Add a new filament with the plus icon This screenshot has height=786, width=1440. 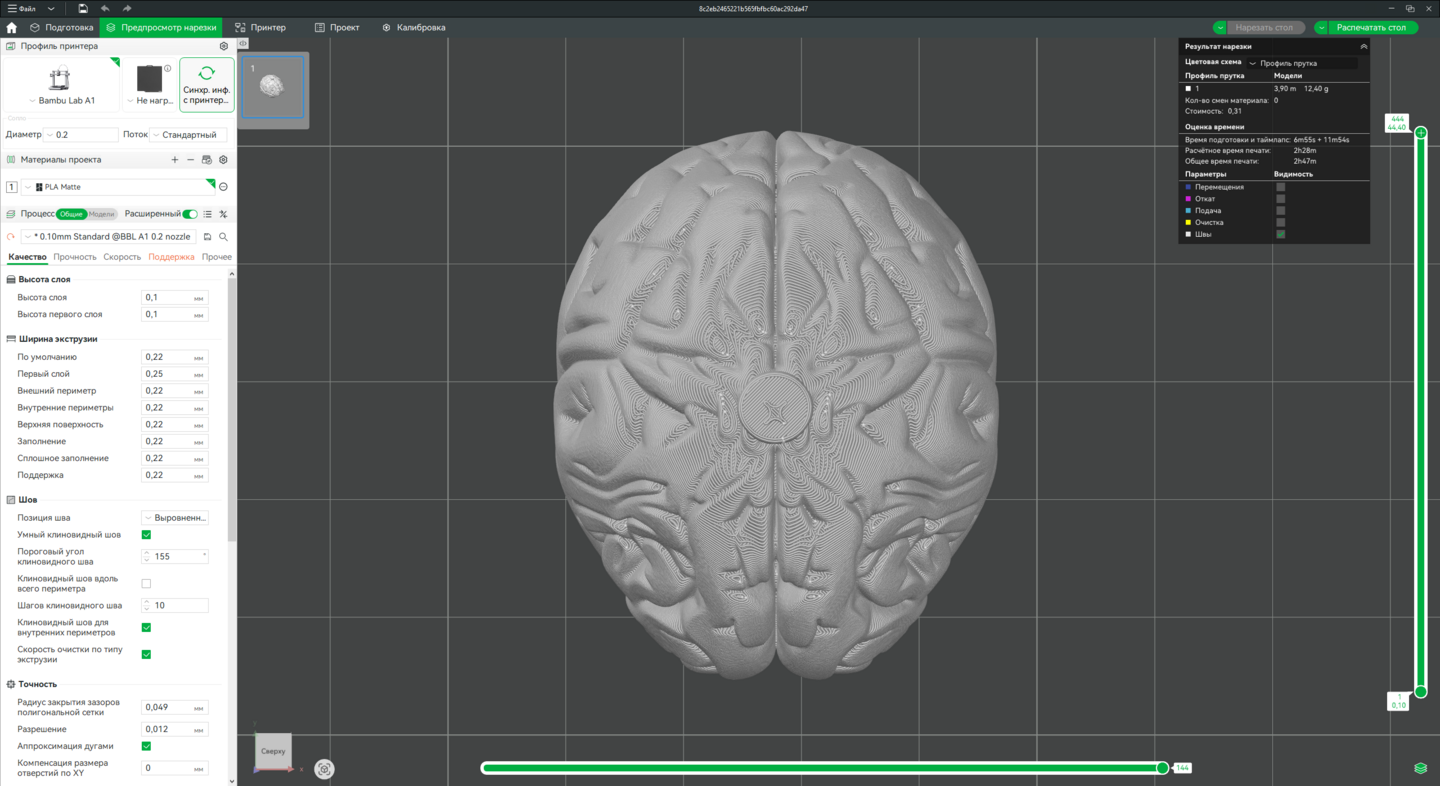(x=175, y=160)
